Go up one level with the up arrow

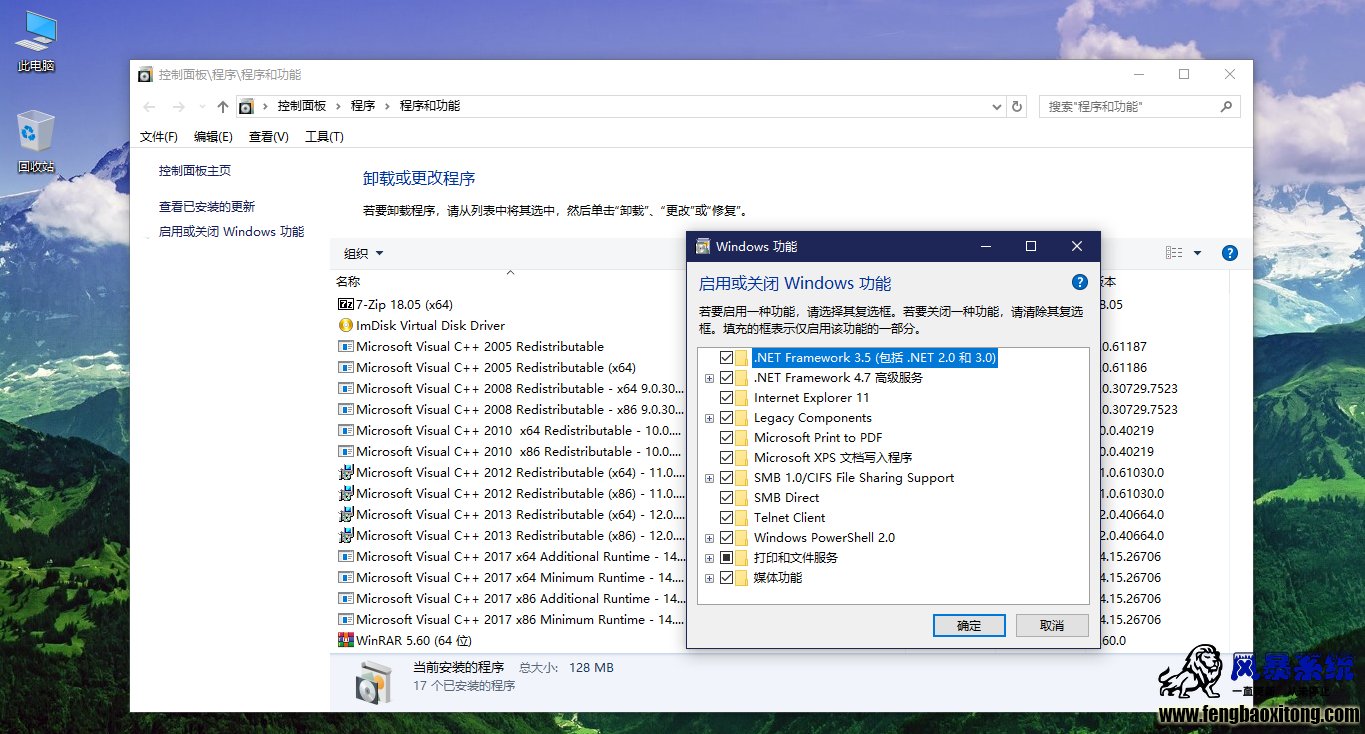coord(223,106)
